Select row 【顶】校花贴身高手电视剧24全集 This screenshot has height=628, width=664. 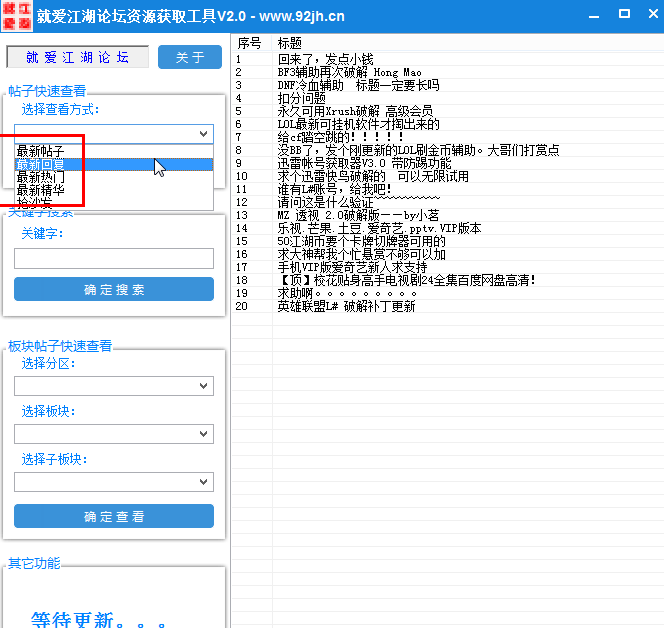(x=448, y=280)
